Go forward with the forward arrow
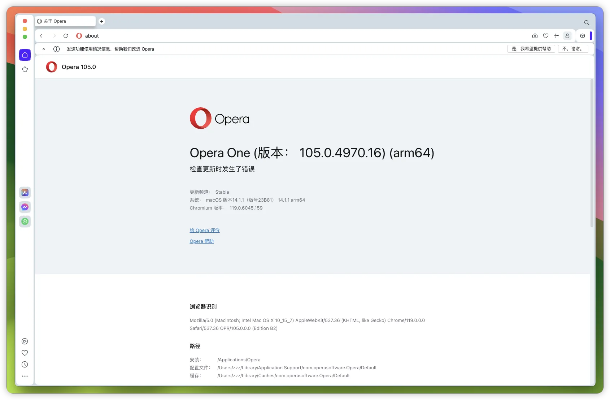The image size is (610, 400). coord(54,36)
